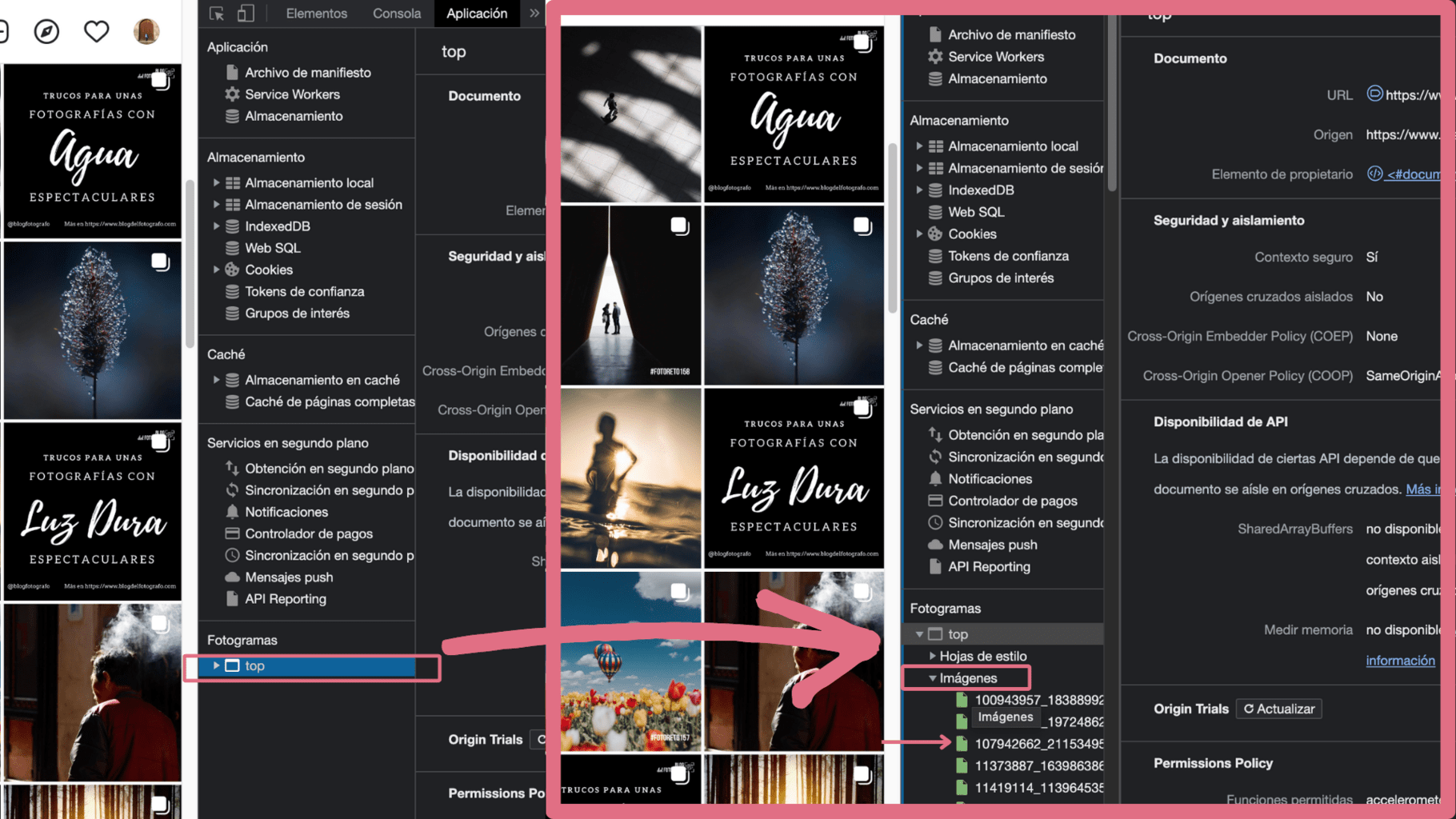Click Controlador de pagos icon in enlarged panel
This screenshot has width=1456, height=819.
point(934,501)
